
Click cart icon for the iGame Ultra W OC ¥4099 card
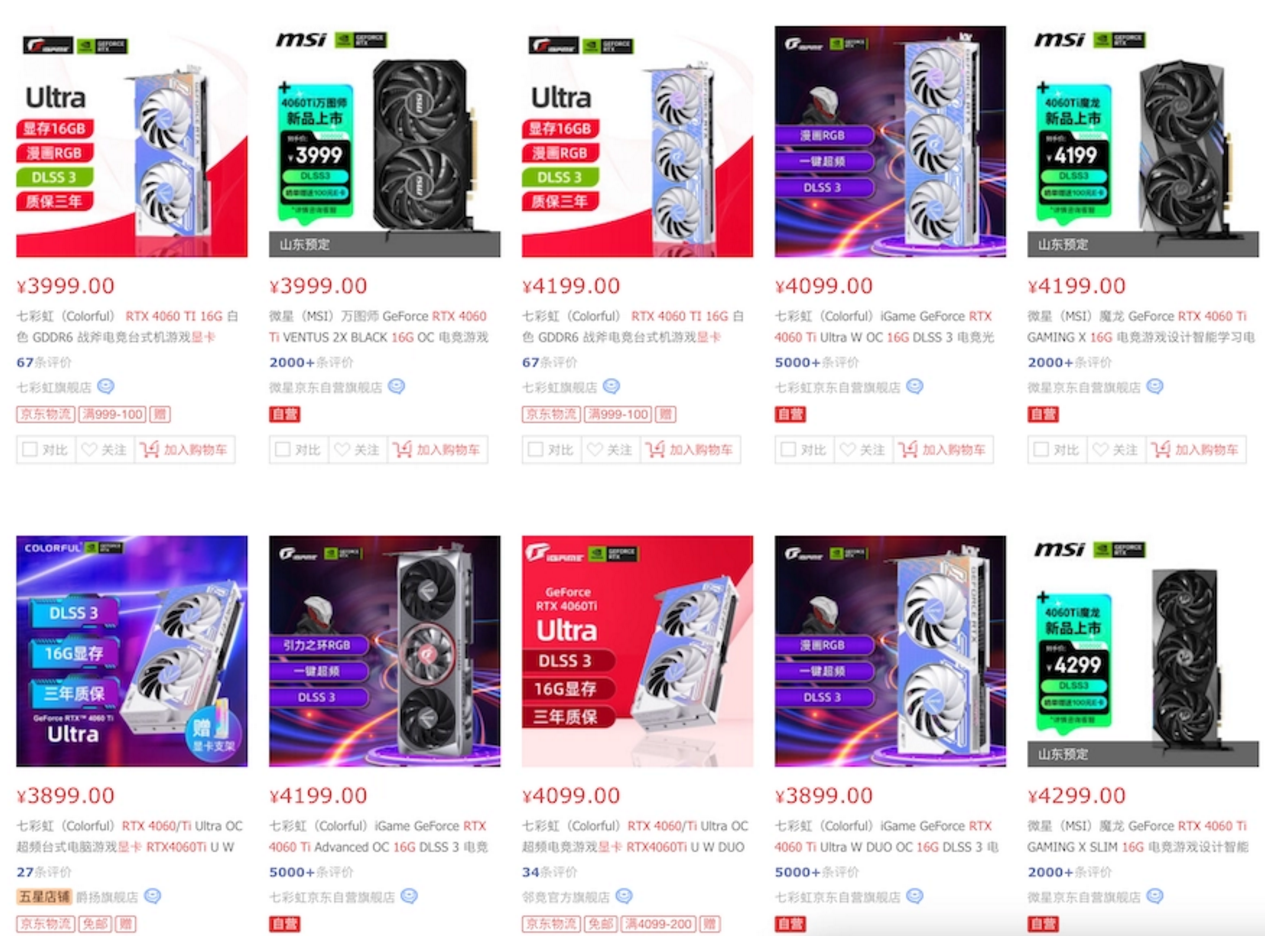click(908, 450)
